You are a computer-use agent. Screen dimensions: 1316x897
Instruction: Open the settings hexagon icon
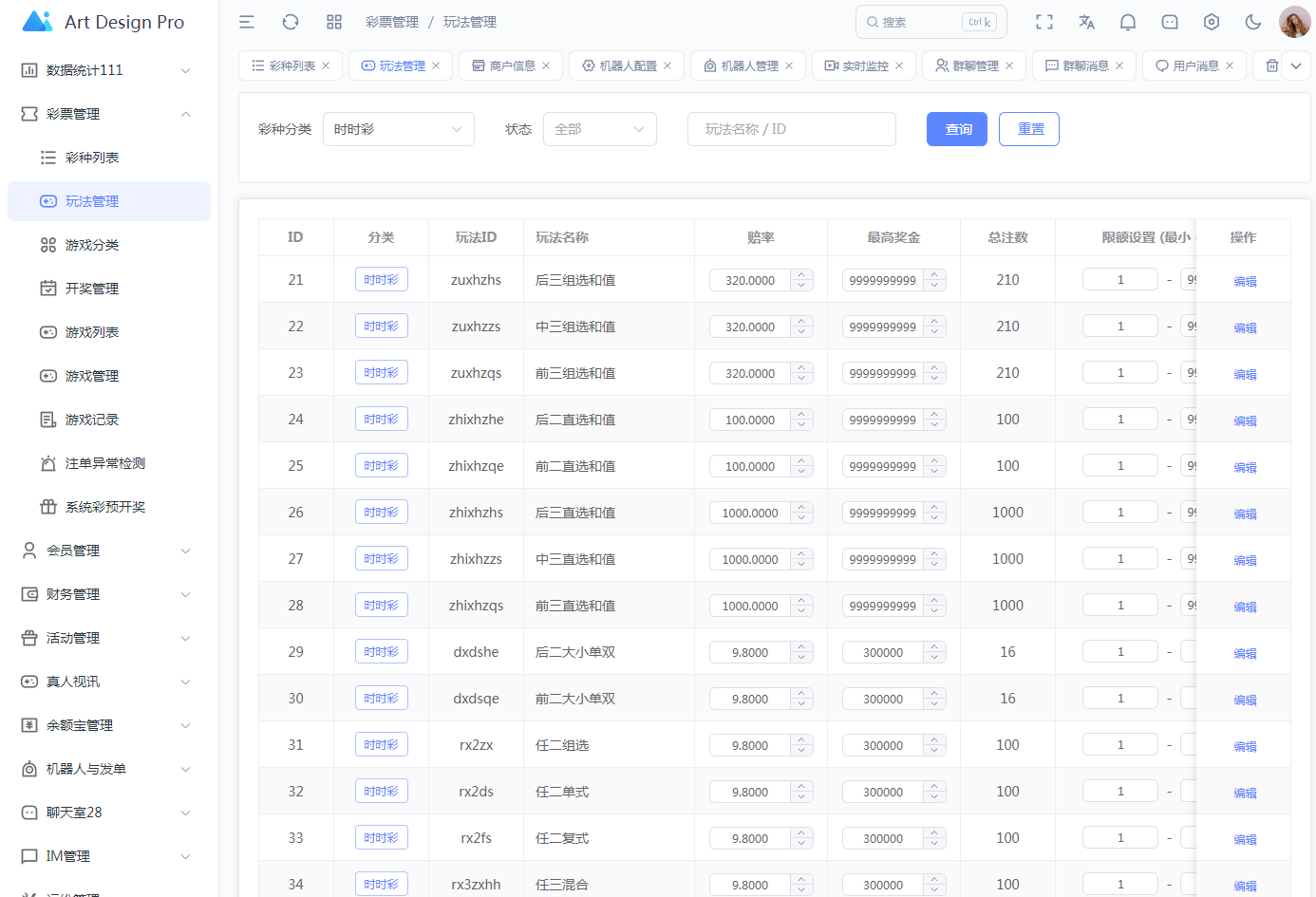point(1212,22)
